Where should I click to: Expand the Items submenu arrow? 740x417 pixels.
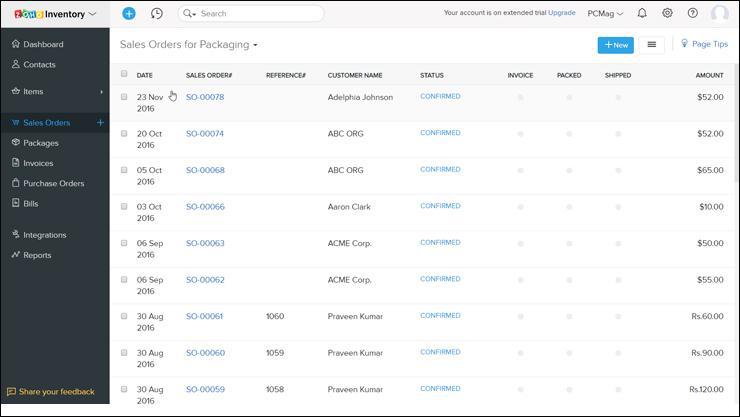click(101, 92)
